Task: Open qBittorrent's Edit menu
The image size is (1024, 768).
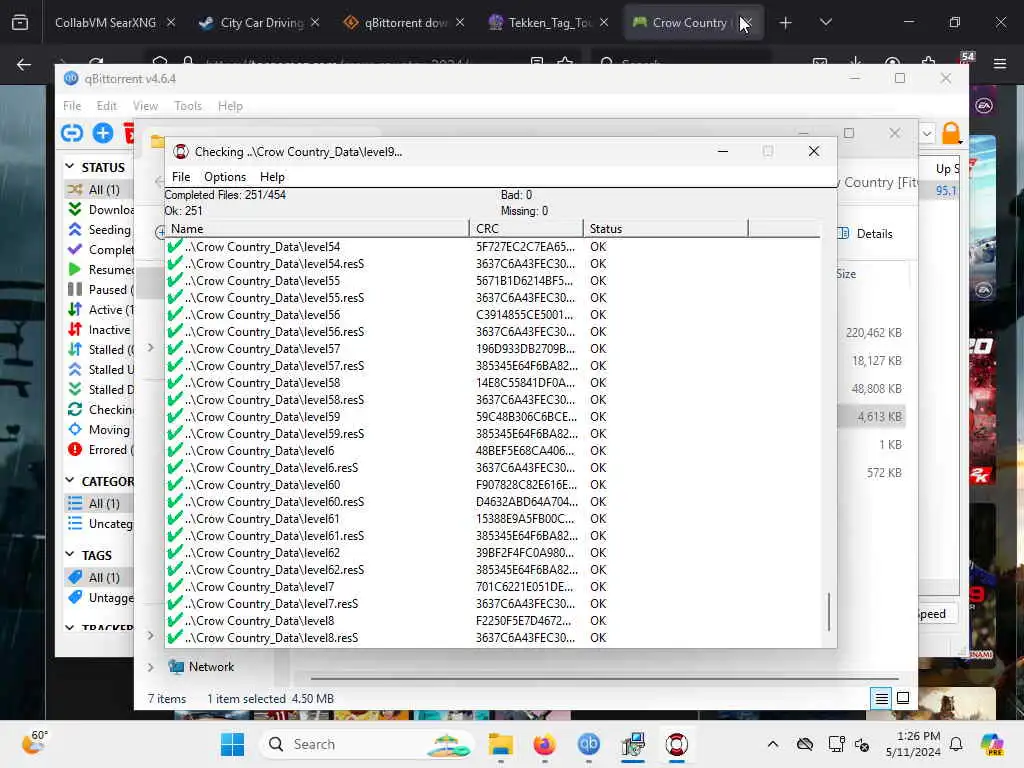Action: (x=106, y=106)
